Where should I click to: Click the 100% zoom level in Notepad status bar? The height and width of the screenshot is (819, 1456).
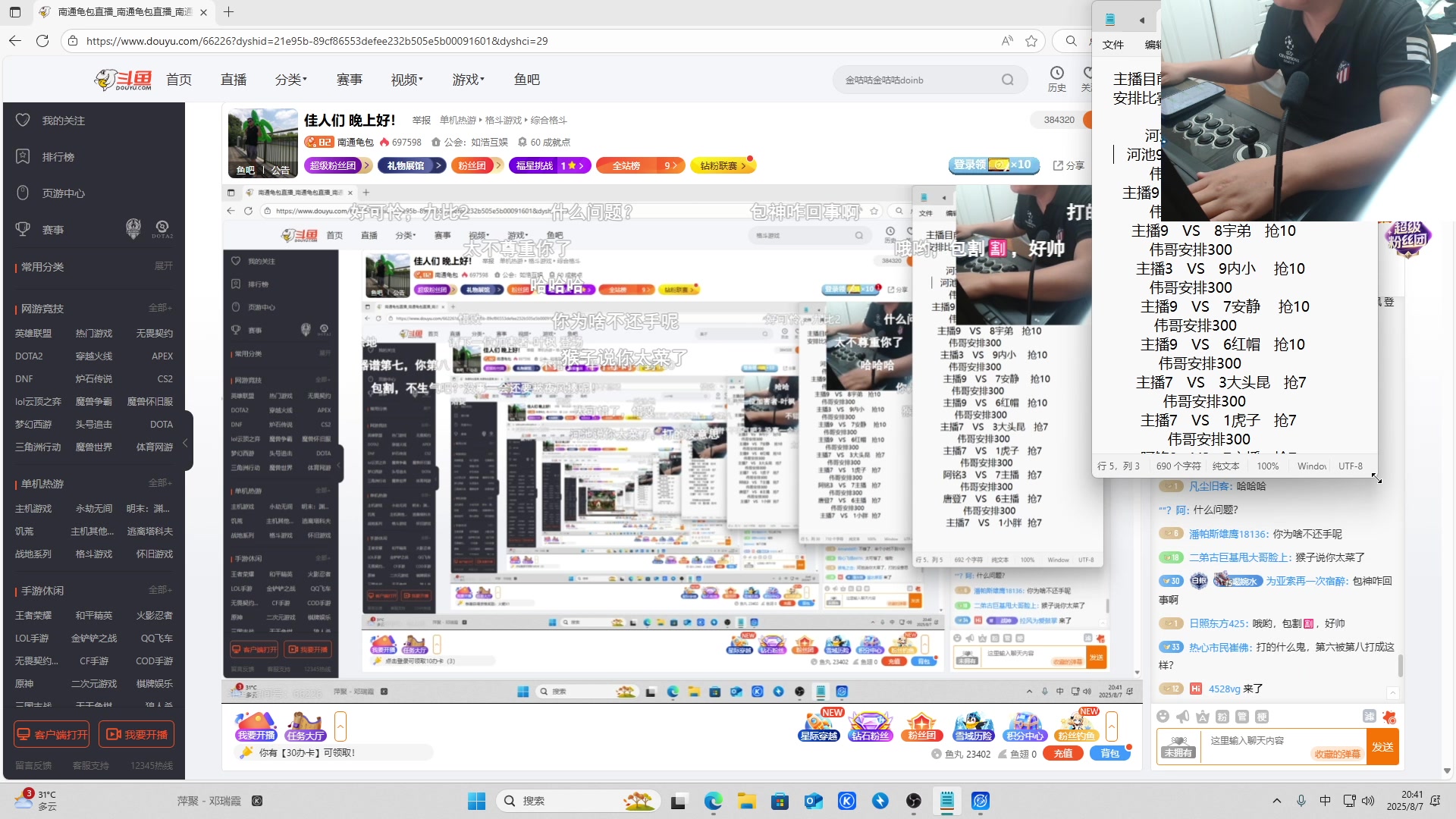pos(1268,466)
